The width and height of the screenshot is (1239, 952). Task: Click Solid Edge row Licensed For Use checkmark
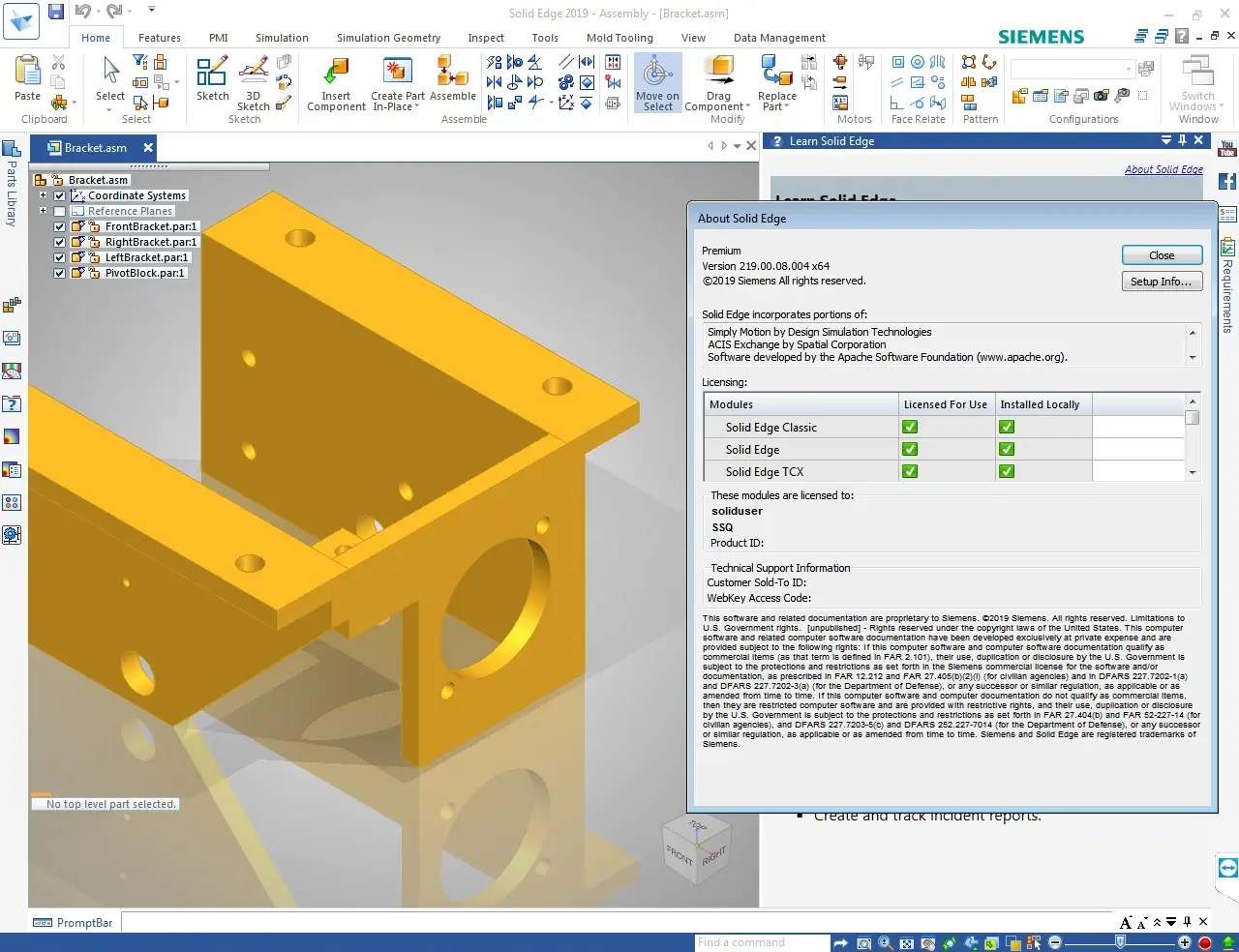coord(910,449)
